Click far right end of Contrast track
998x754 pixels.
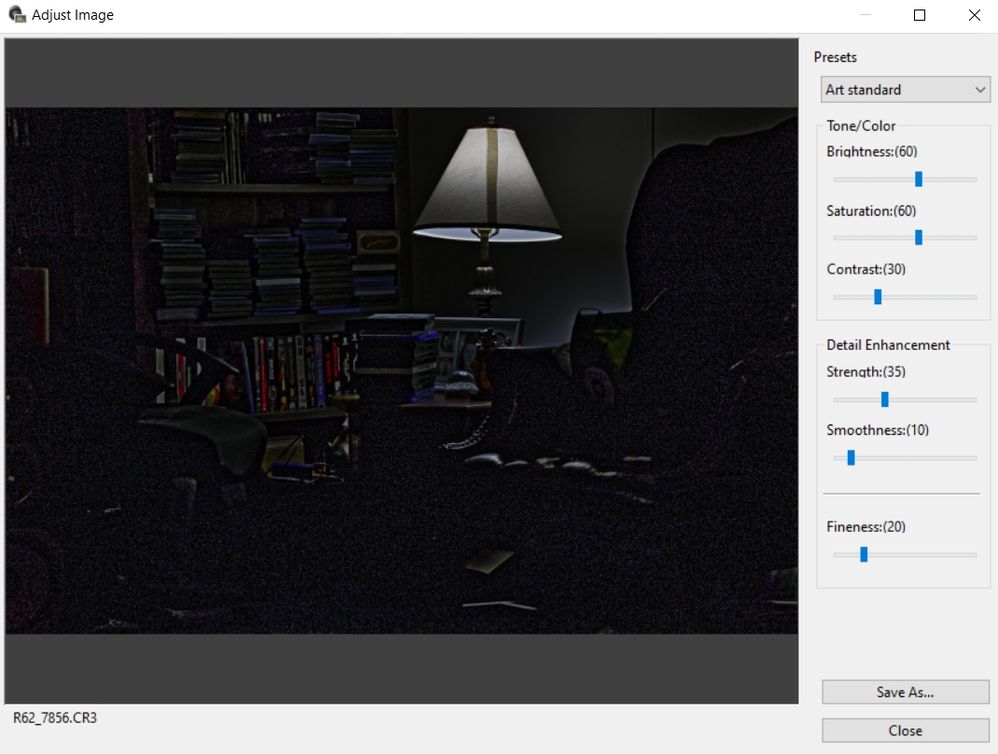974,297
